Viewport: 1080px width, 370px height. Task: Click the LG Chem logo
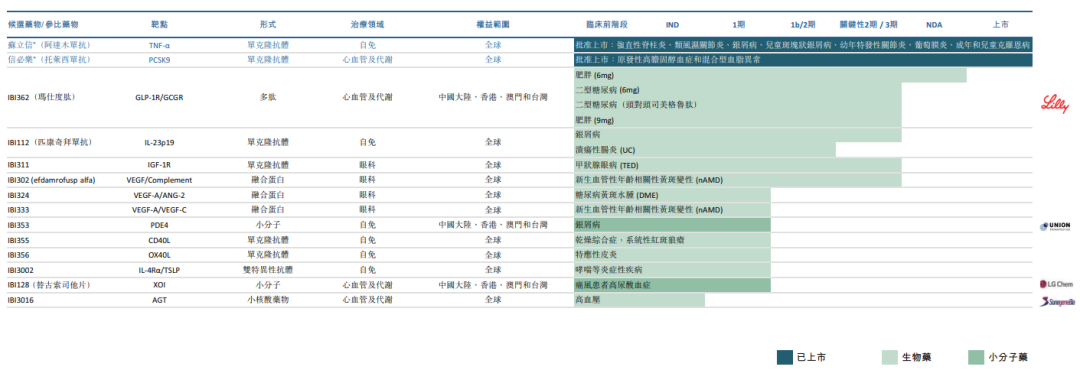click(1055, 284)
